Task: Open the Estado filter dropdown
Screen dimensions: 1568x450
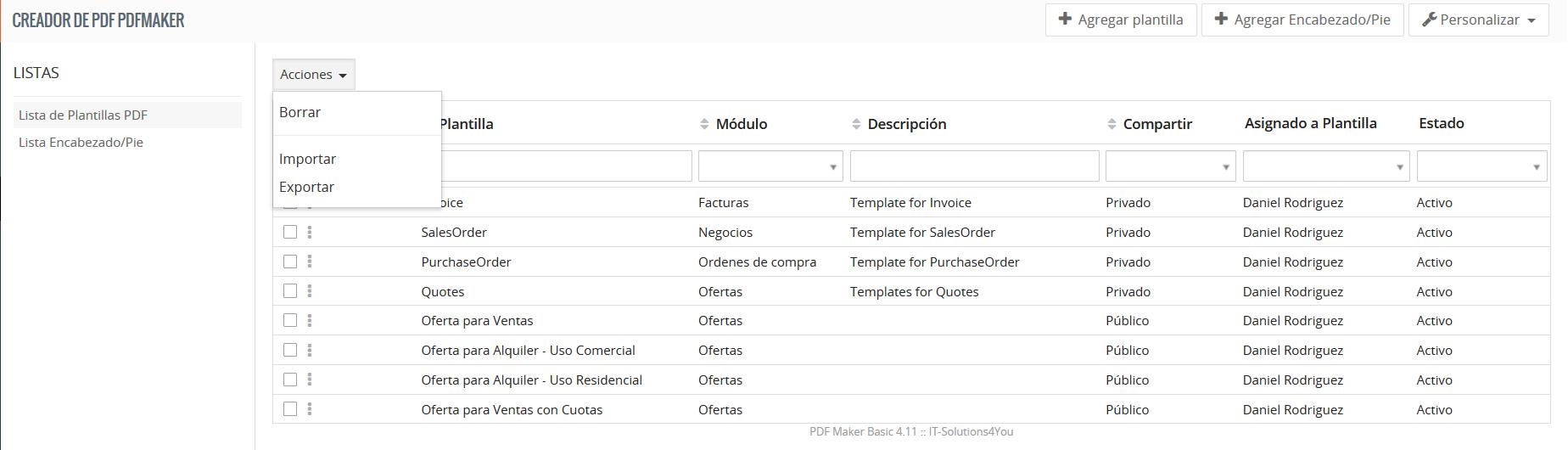Action: 1481,166
